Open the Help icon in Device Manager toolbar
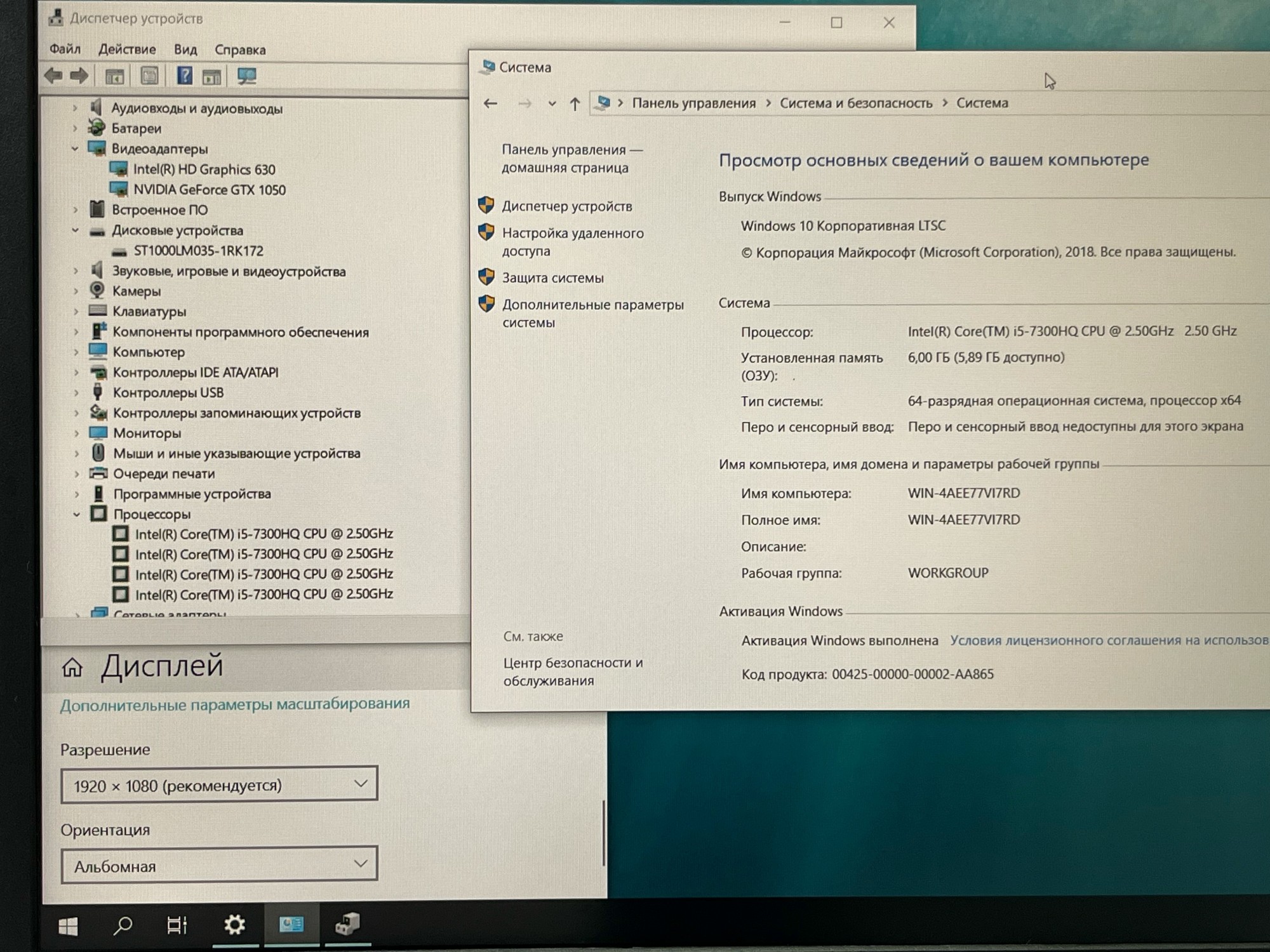 [x=184, y=76]
